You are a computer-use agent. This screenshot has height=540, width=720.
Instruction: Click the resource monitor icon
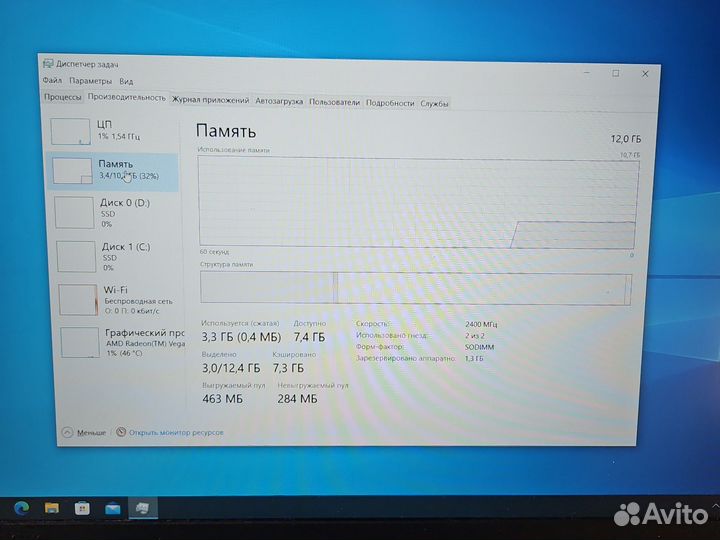(x=121, y=432)
